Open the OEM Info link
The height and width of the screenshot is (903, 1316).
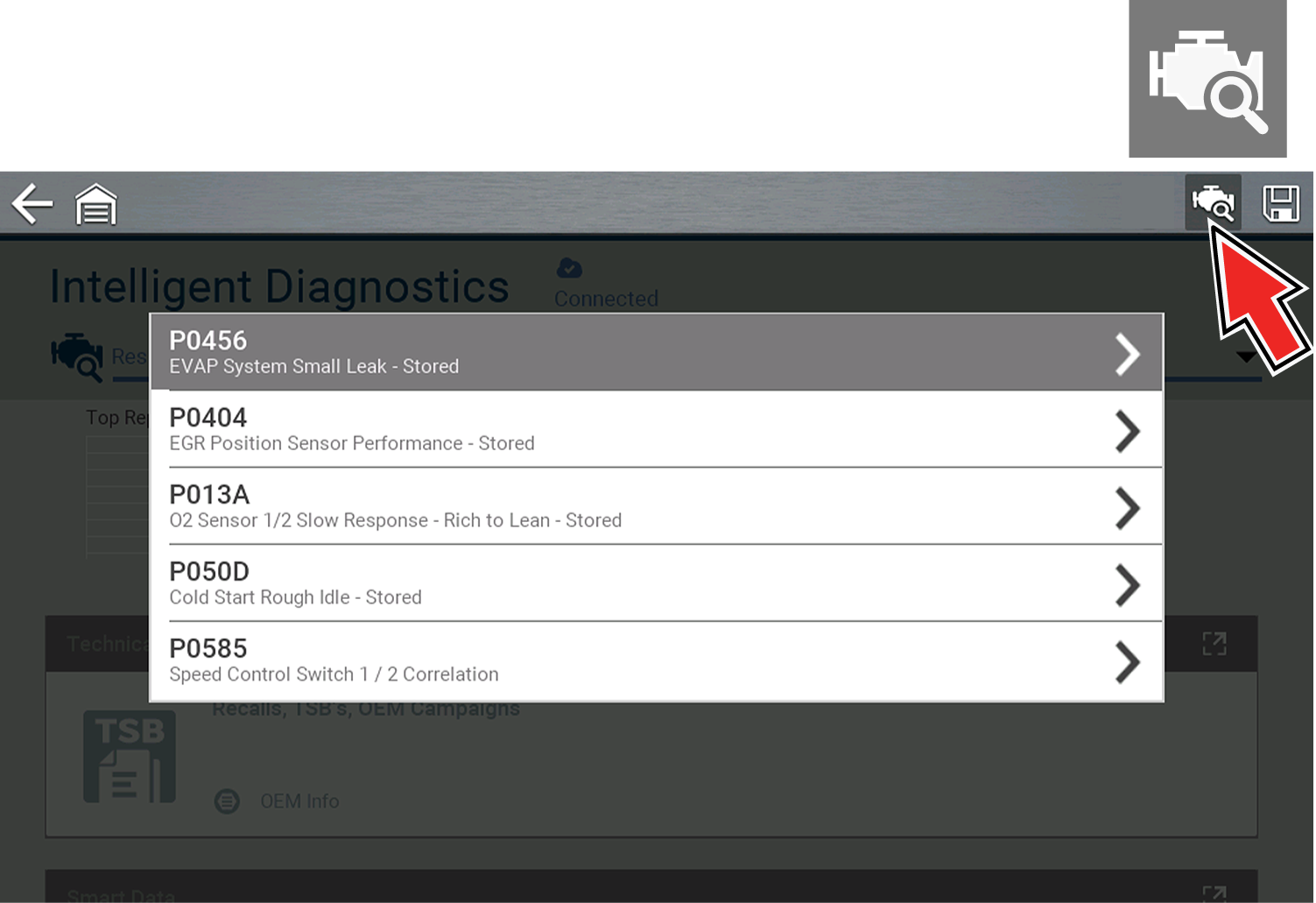coord(299,801)
